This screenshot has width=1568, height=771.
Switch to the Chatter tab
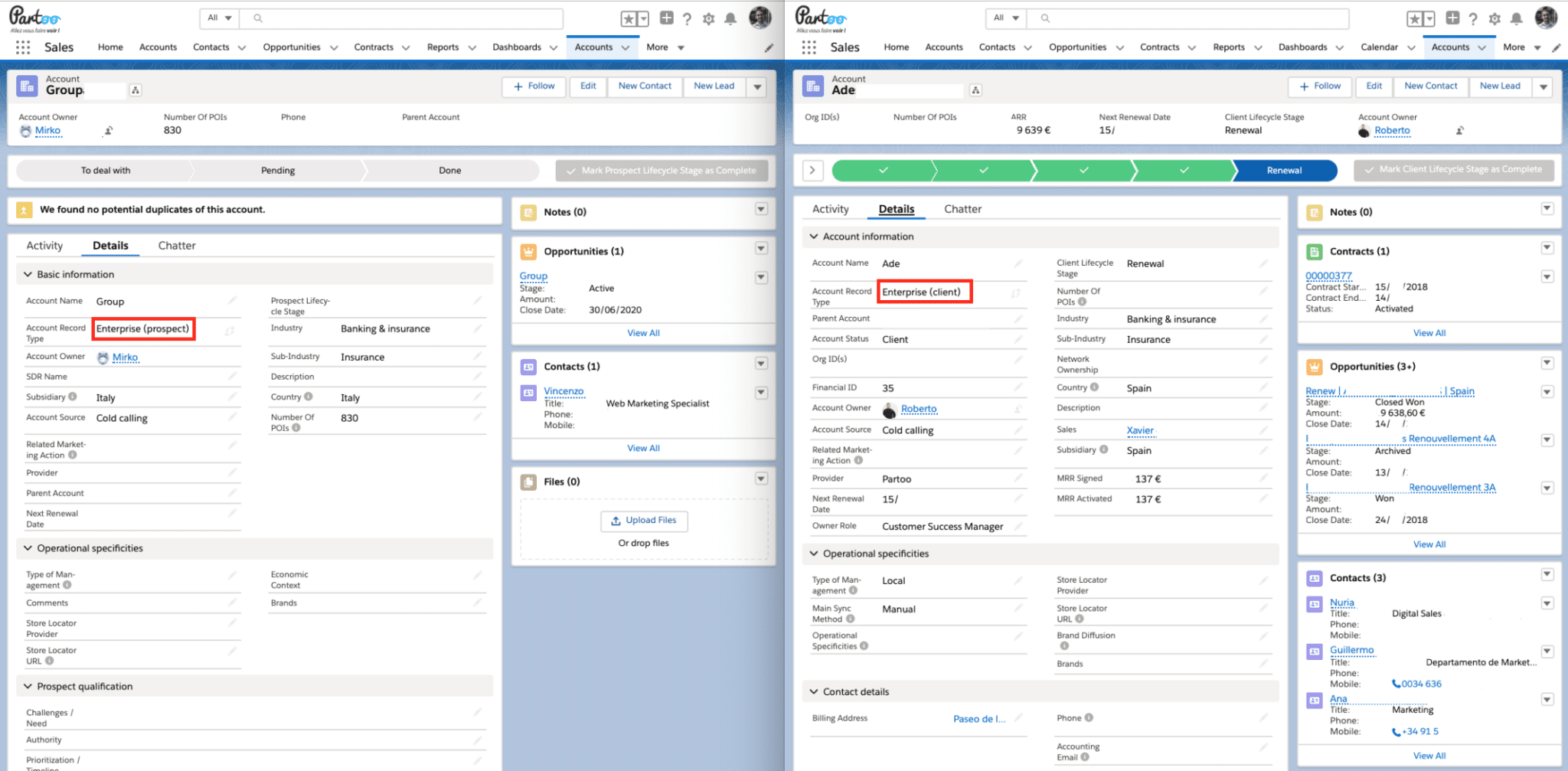point(177,245)
